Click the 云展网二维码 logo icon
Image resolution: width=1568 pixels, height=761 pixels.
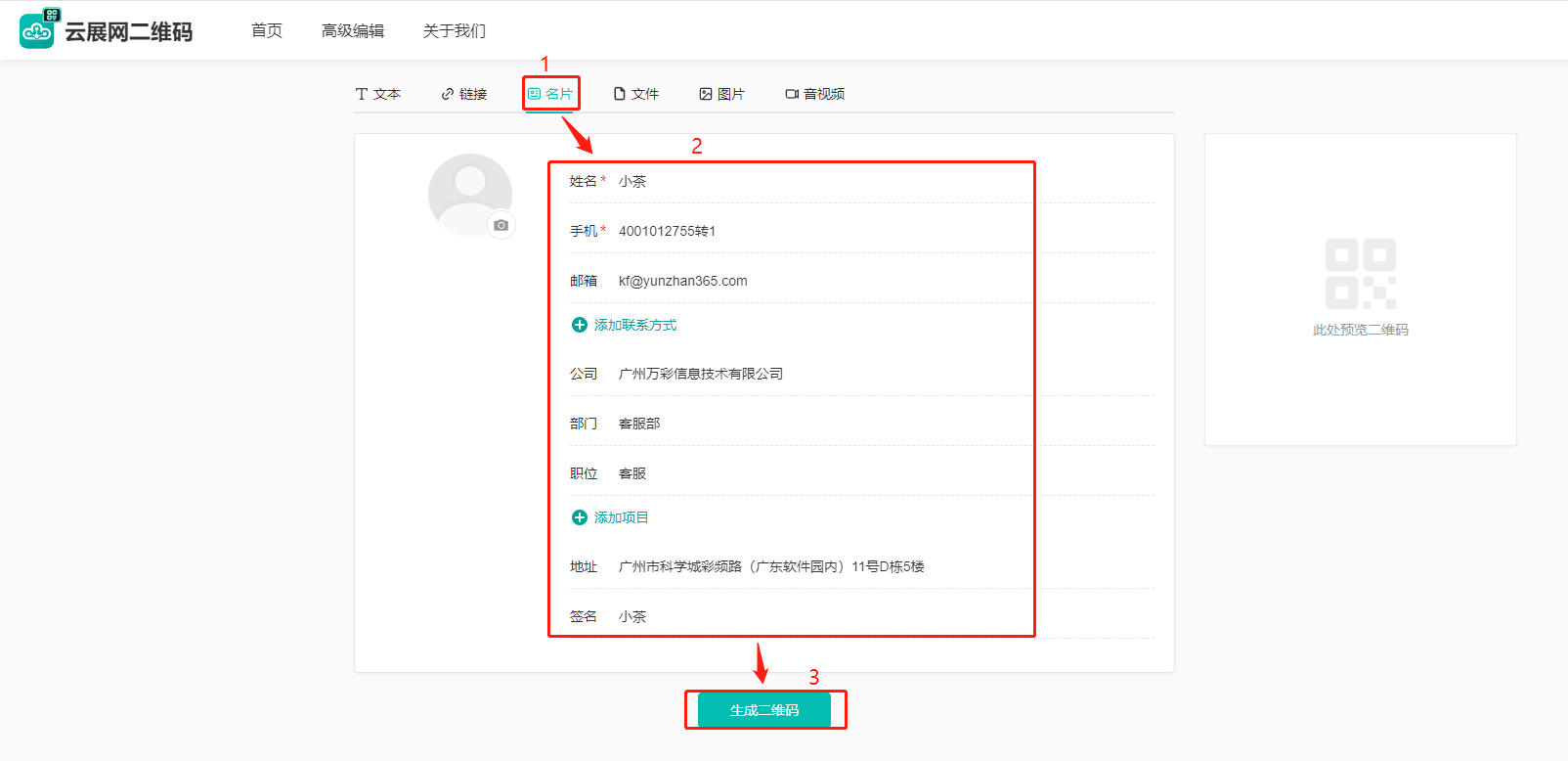click(x=37, y=30)
